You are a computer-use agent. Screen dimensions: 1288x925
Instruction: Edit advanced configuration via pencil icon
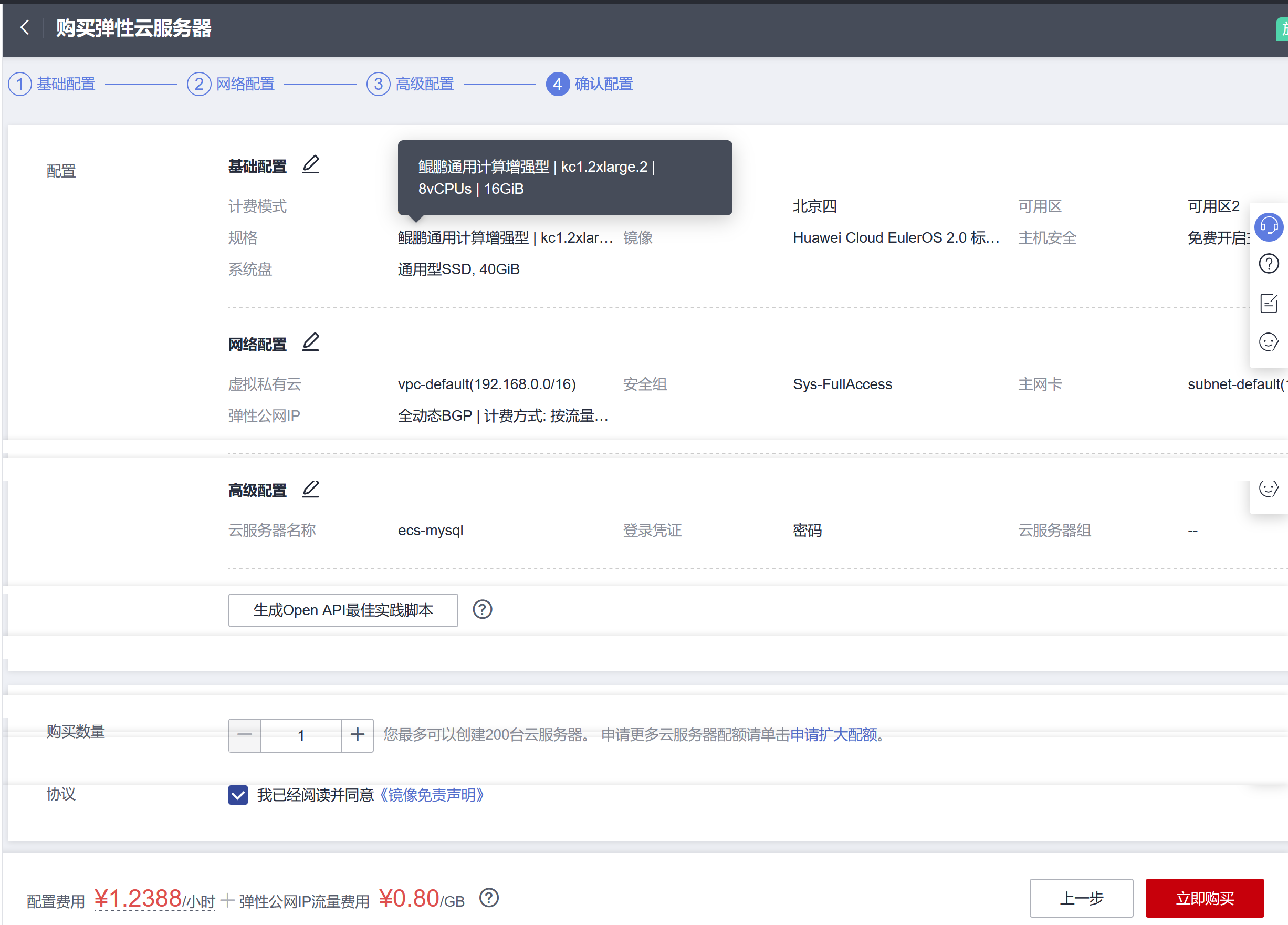(311, 489)
